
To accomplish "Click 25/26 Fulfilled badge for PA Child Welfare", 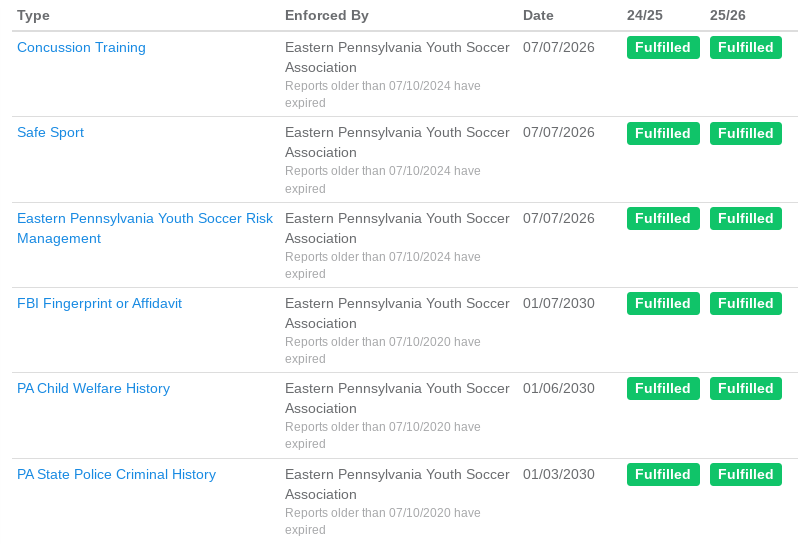I will [746, 389].
